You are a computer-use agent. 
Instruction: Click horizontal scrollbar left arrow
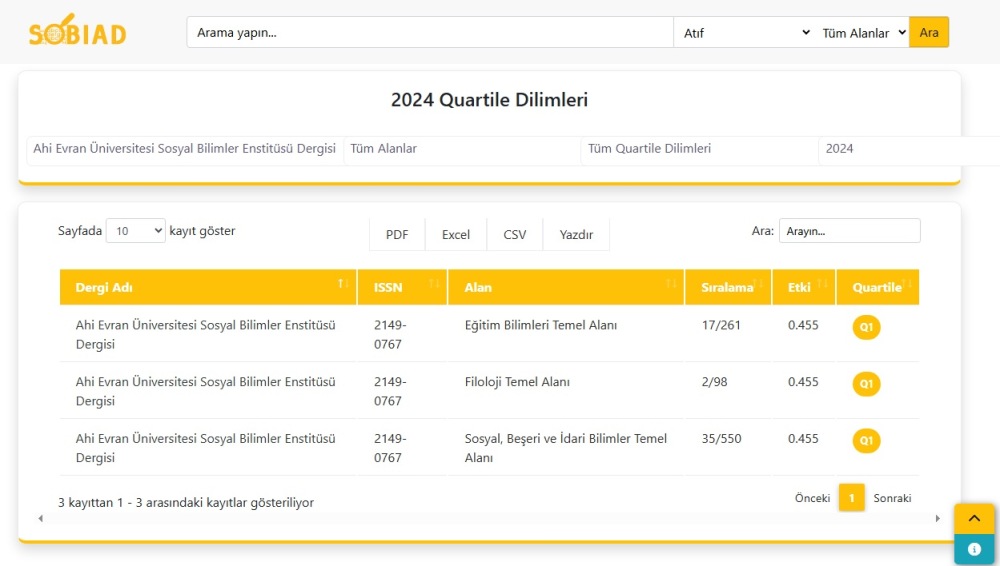(x=41, y=519)
